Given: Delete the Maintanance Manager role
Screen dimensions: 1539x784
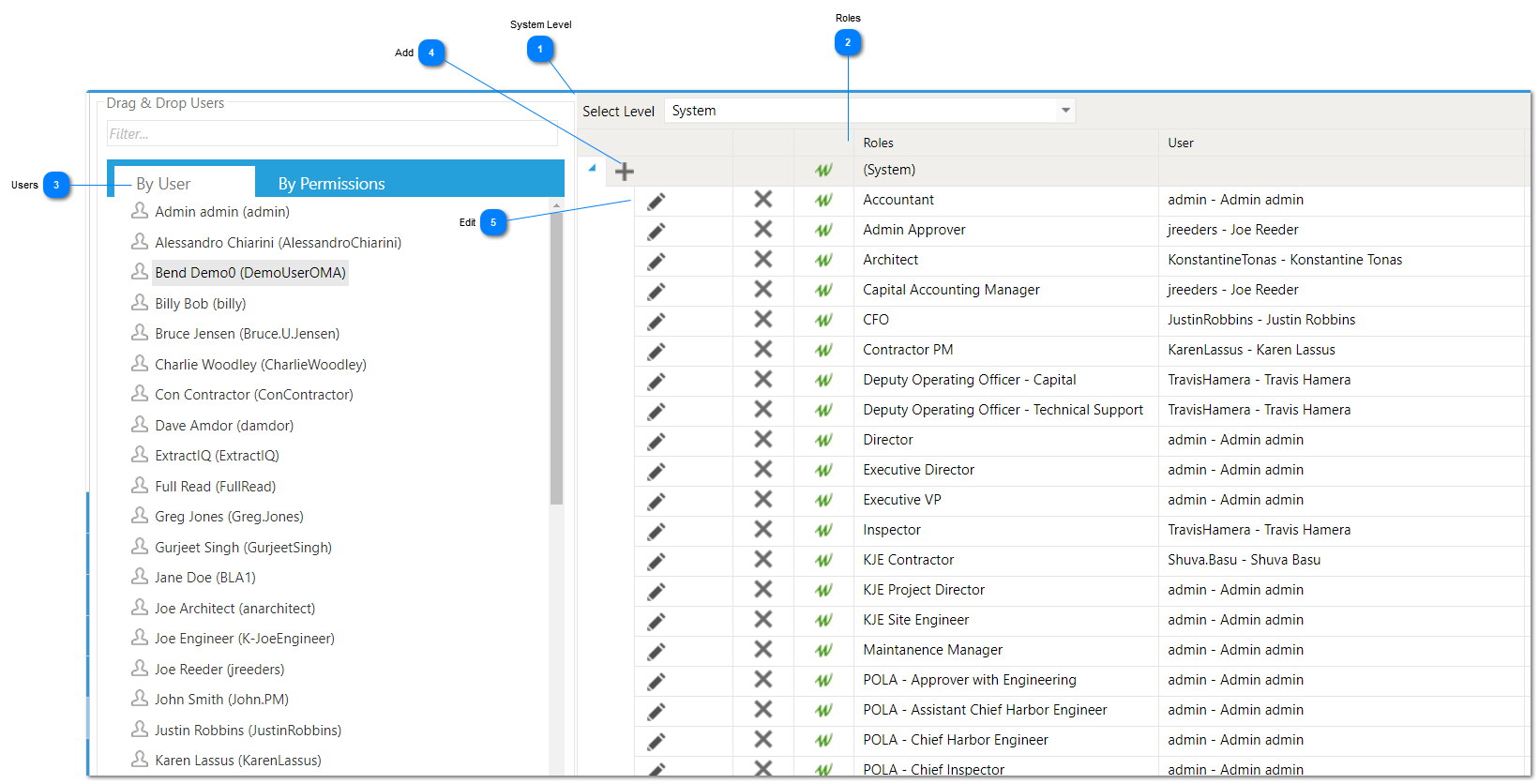Looking at the screenshot, I should 763,649.
